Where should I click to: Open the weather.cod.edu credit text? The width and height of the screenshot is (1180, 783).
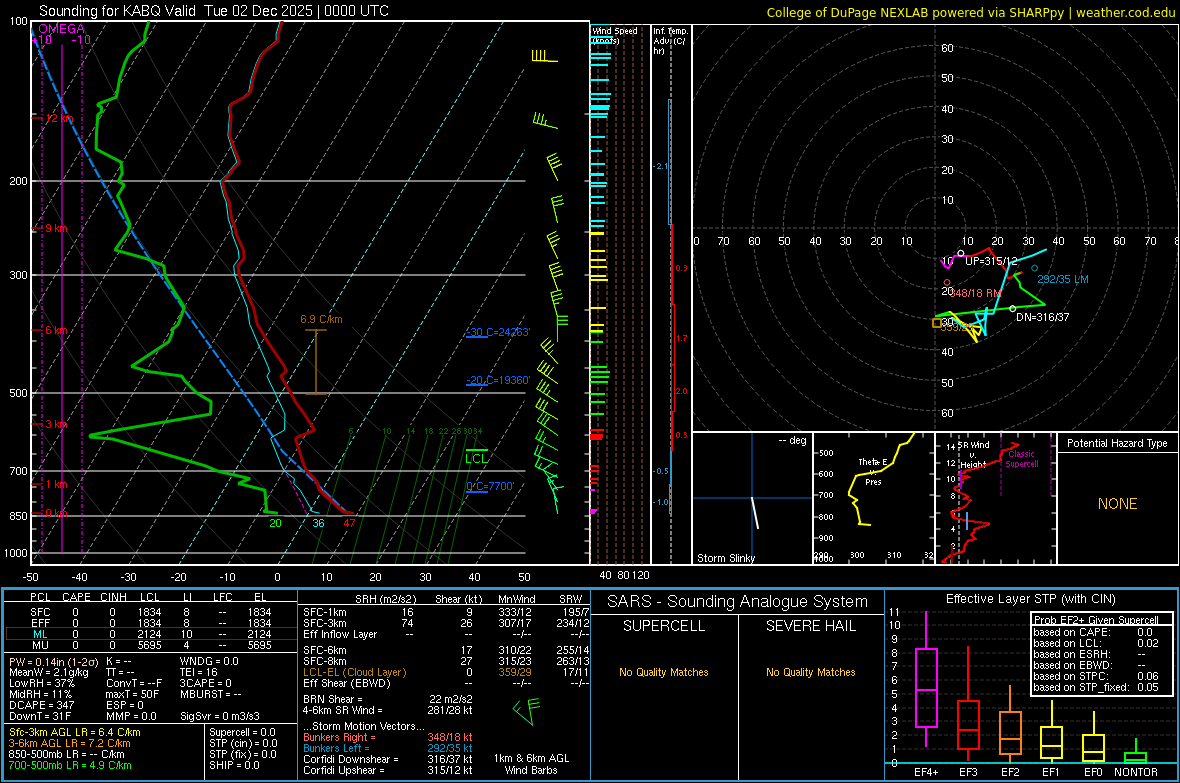click(x=971, y=12)
